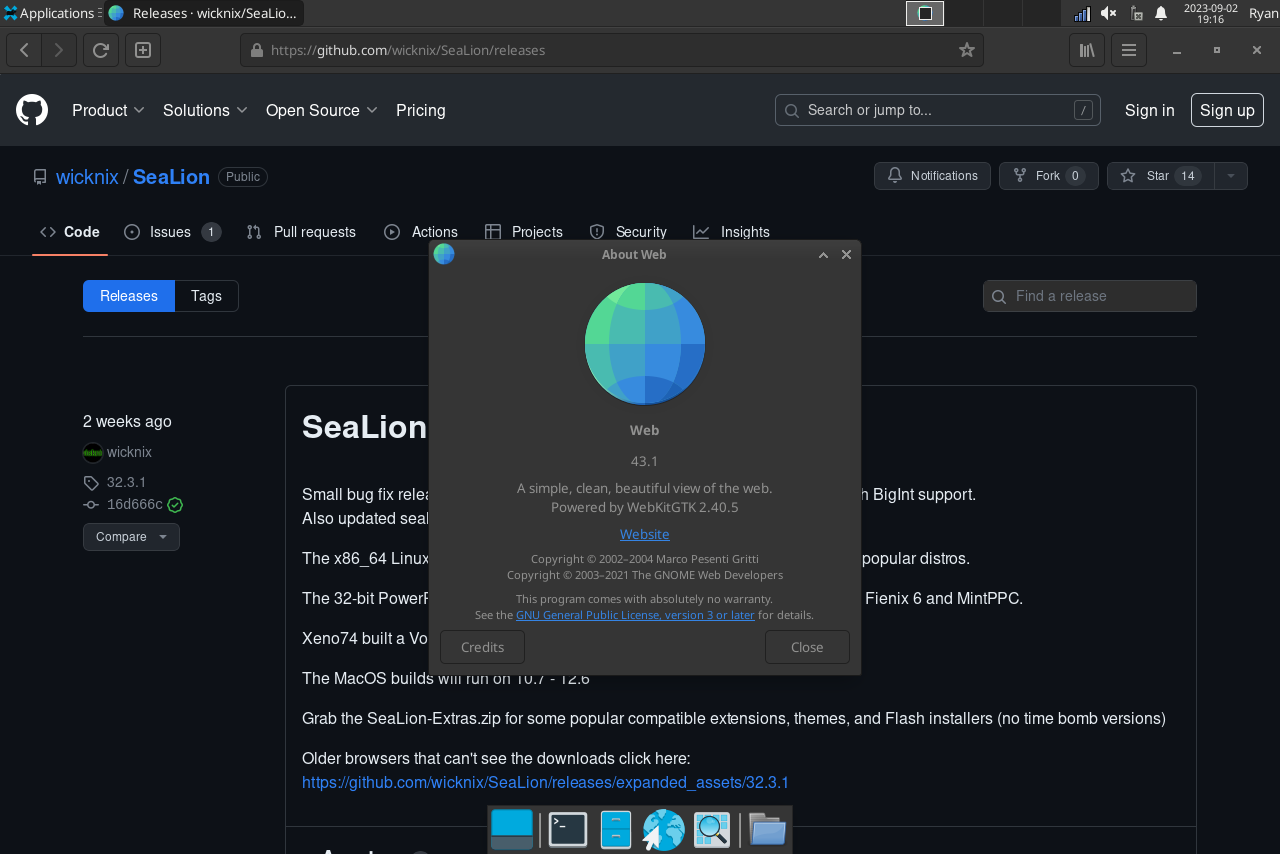This screenshot has width=1280, height=854.
Task: Click the wicknix author name
Action: [x=129, y=452]
